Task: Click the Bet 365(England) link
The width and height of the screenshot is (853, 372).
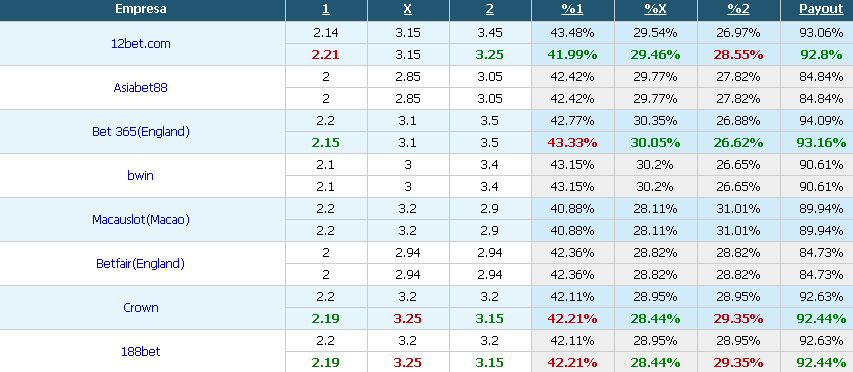Action: pos(141,132)
